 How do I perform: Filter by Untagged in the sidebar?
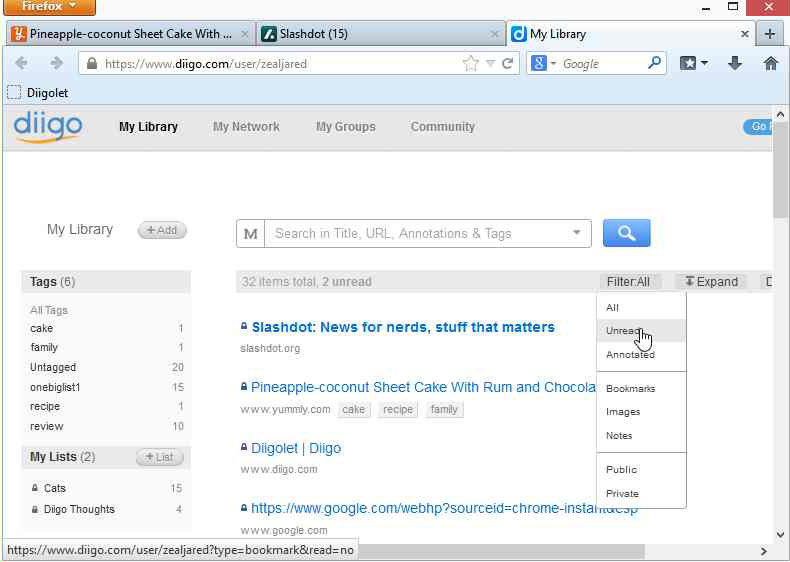(x=53, y=367)
